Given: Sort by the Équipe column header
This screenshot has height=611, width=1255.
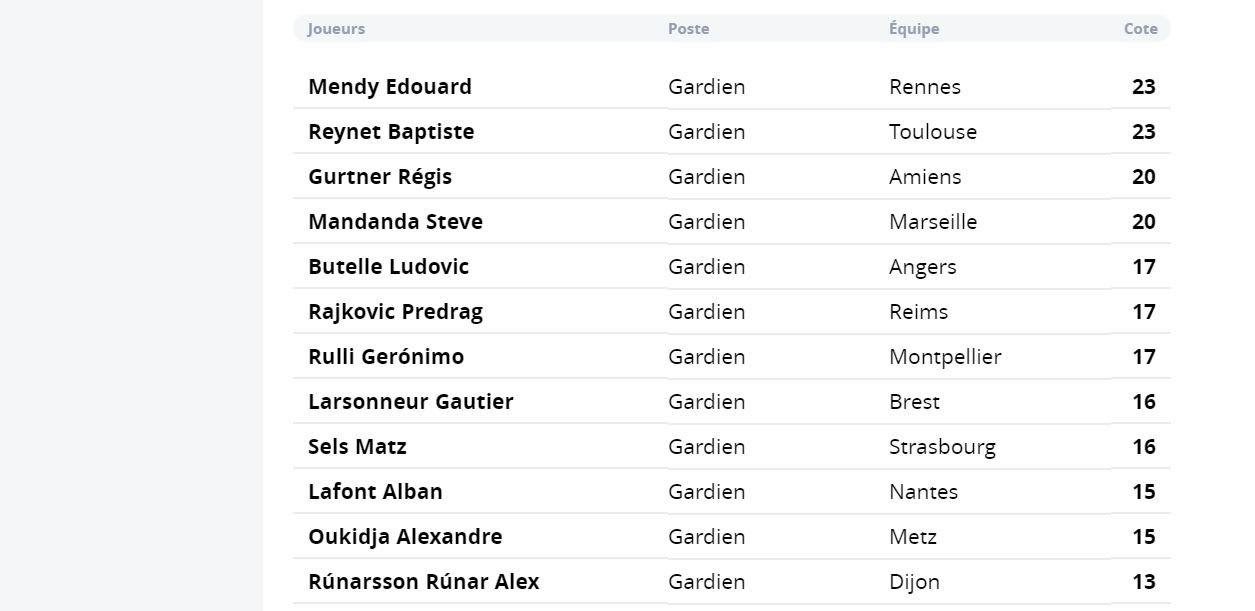Looking at the screenshot, I should coord(914,29).
